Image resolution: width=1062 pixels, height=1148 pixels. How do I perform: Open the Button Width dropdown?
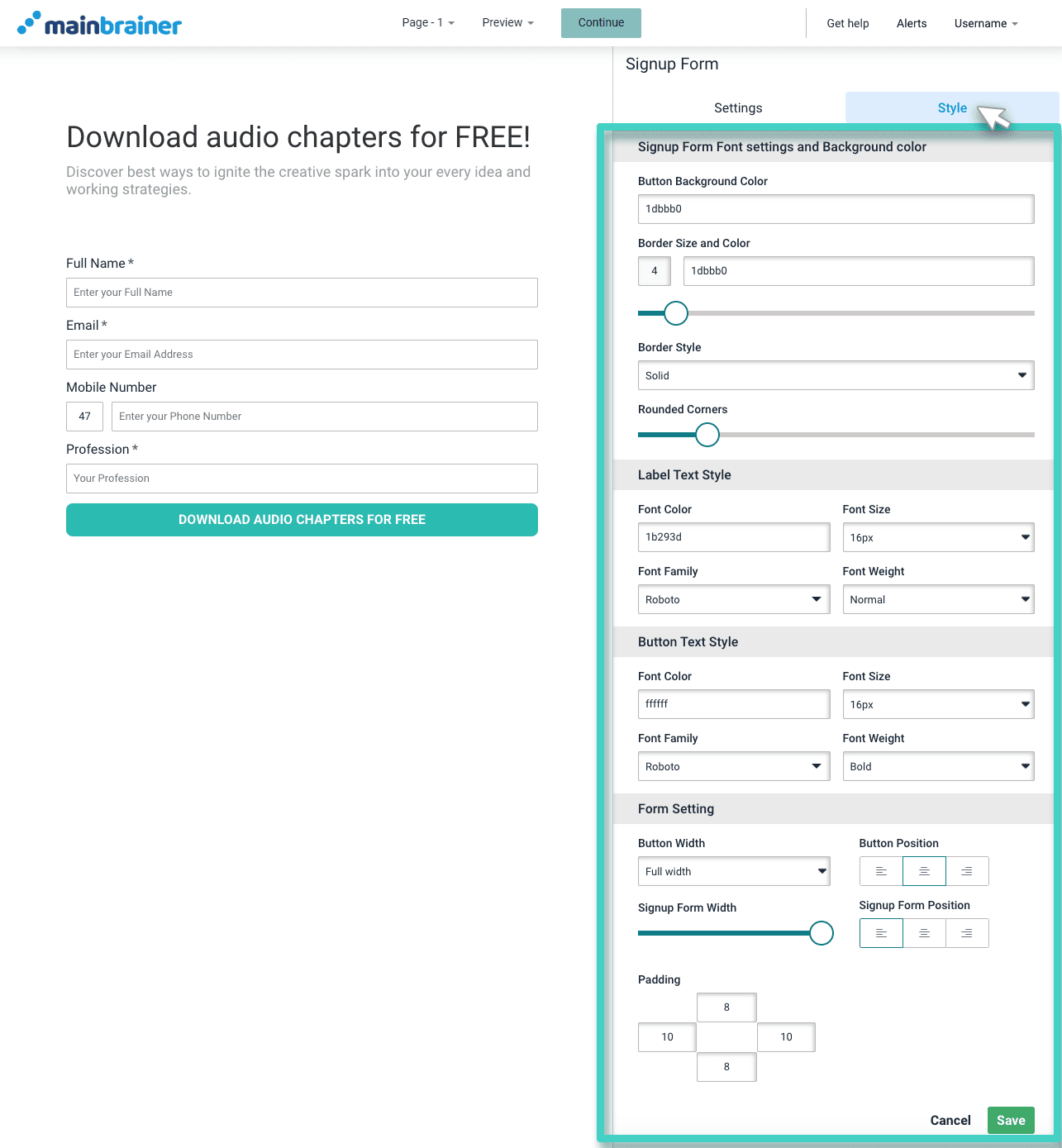click(733, 871)
